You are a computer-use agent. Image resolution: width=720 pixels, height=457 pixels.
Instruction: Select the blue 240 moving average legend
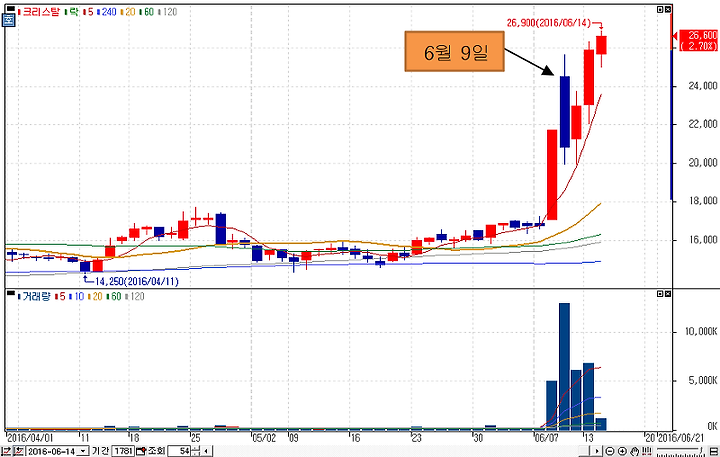[x=107, y=11]
